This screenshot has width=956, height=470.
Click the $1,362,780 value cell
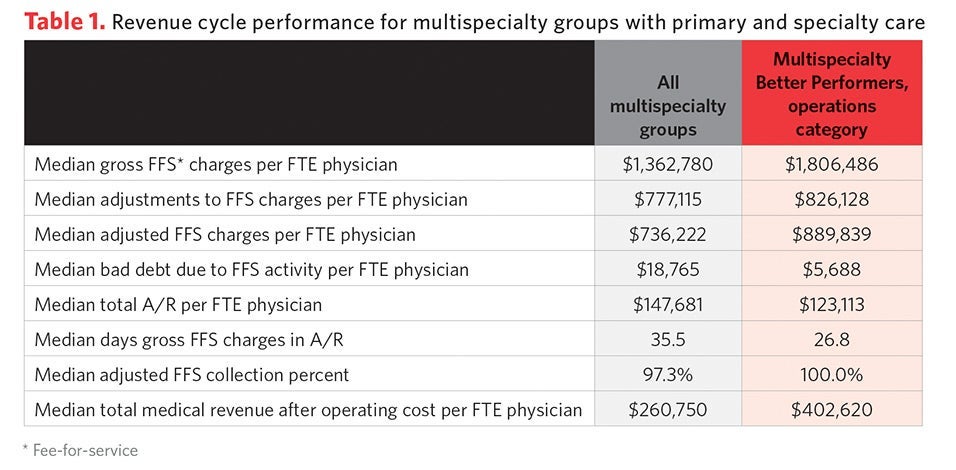tap(667, 164)
